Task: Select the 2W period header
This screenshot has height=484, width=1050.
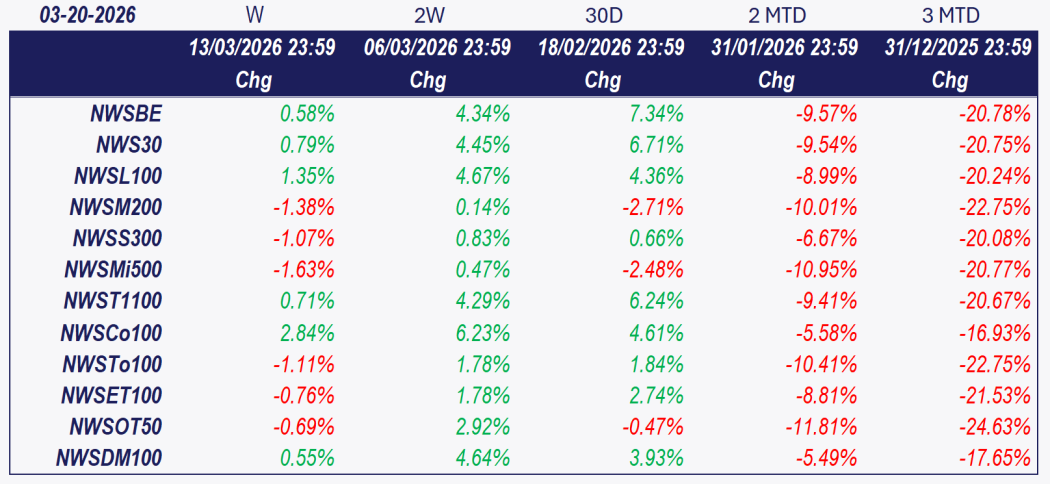Action: click(x=428, y=15)
